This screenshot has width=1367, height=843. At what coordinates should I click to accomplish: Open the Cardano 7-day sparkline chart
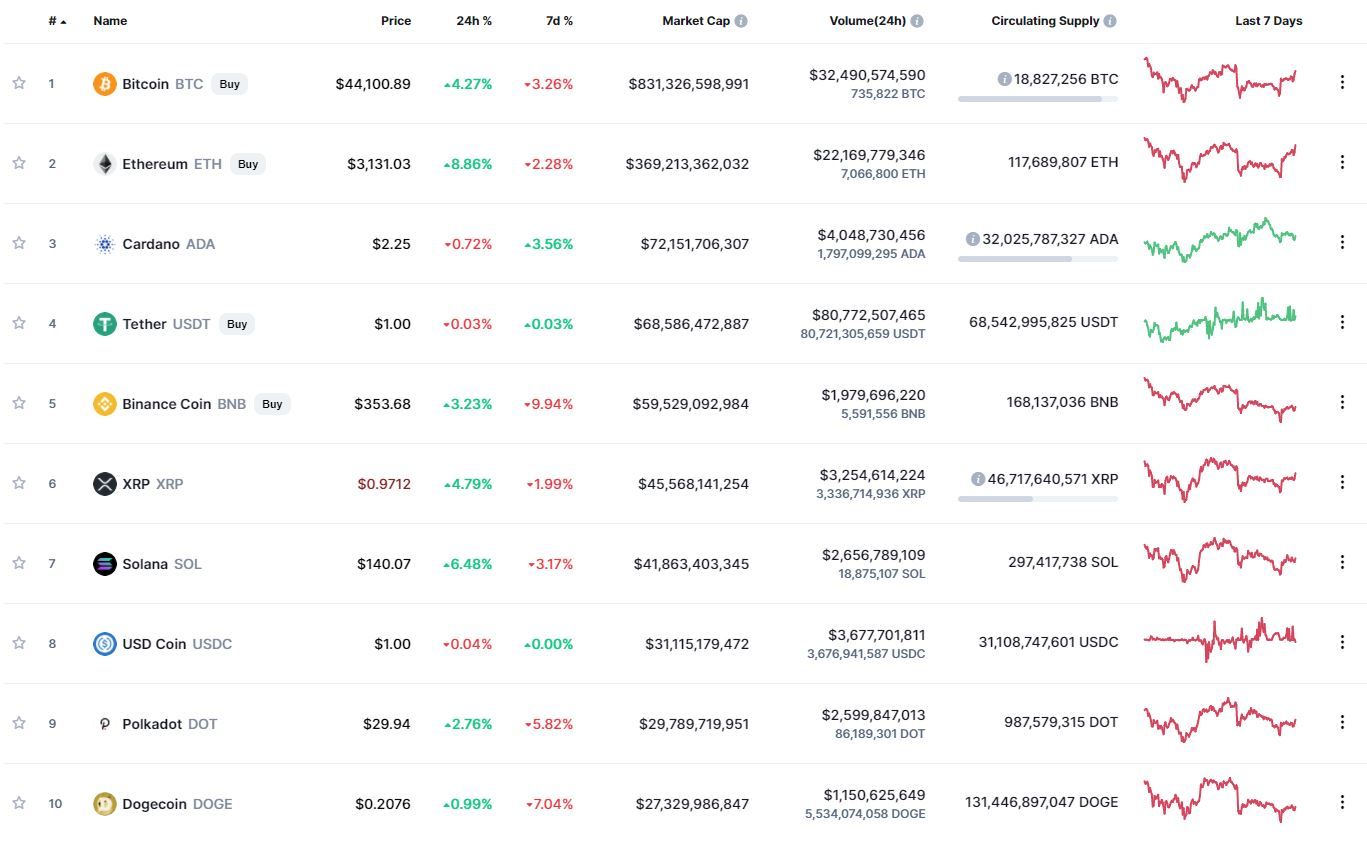point(1220,240)
